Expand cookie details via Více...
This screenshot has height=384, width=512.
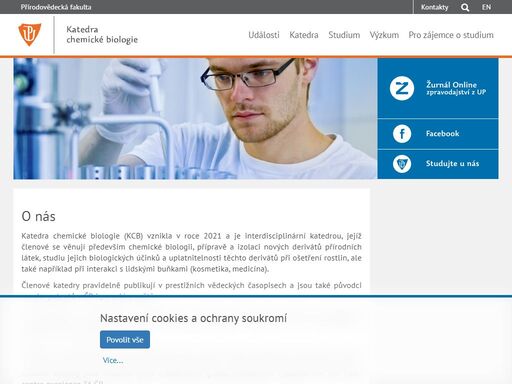coord(113,360)
